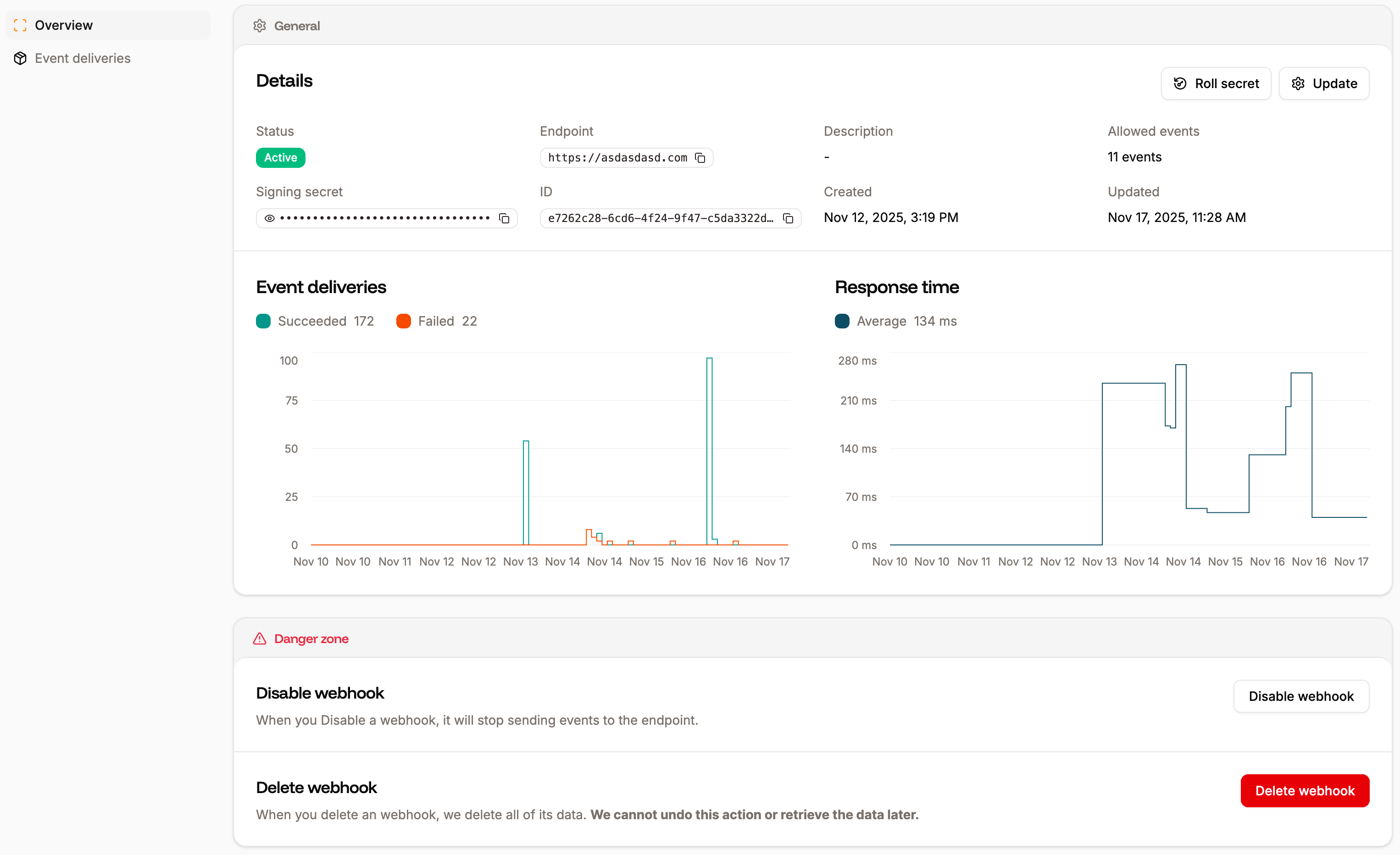This screenshot has width=1400, height=855.
Task: Click the settings gear beside General
Action: click(x=260, y=26)
